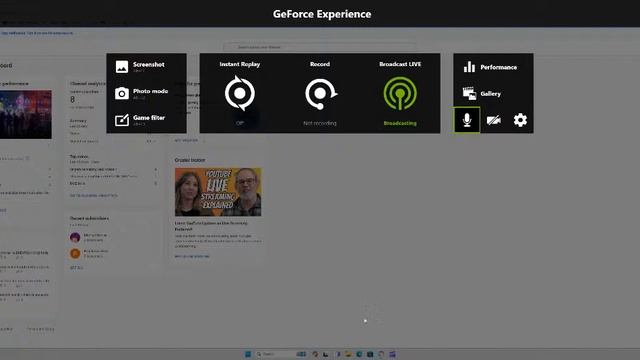Image resolution: width=640 pixels, height=360 pixels.
Task: Toggle the microphone button
Action: pos(467,120)
